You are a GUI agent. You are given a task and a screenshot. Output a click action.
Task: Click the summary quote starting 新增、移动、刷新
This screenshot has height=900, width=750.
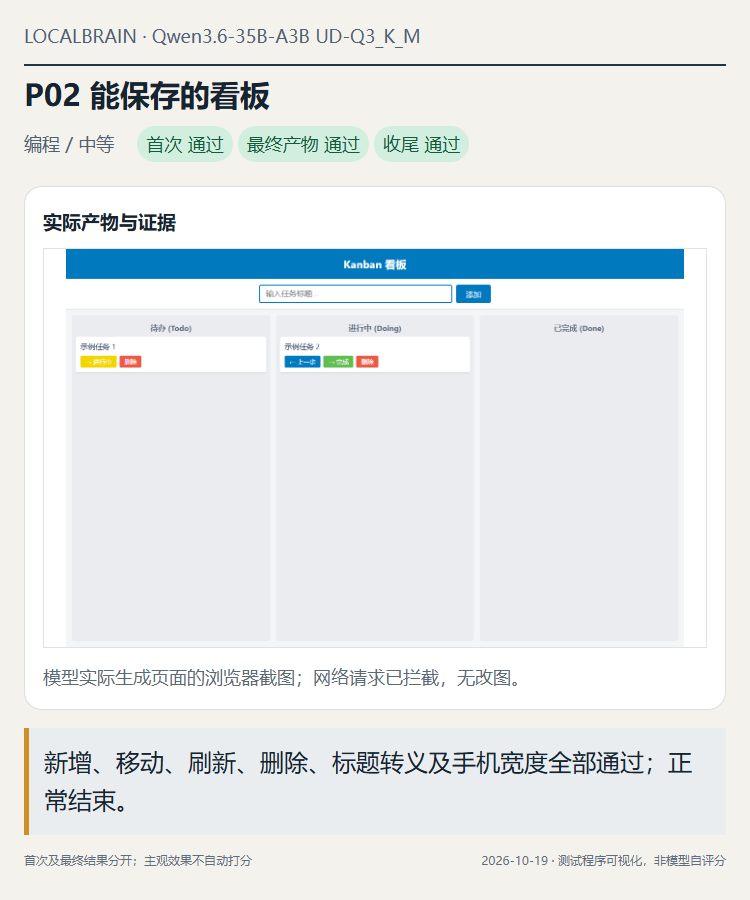[x=375, y=781]
